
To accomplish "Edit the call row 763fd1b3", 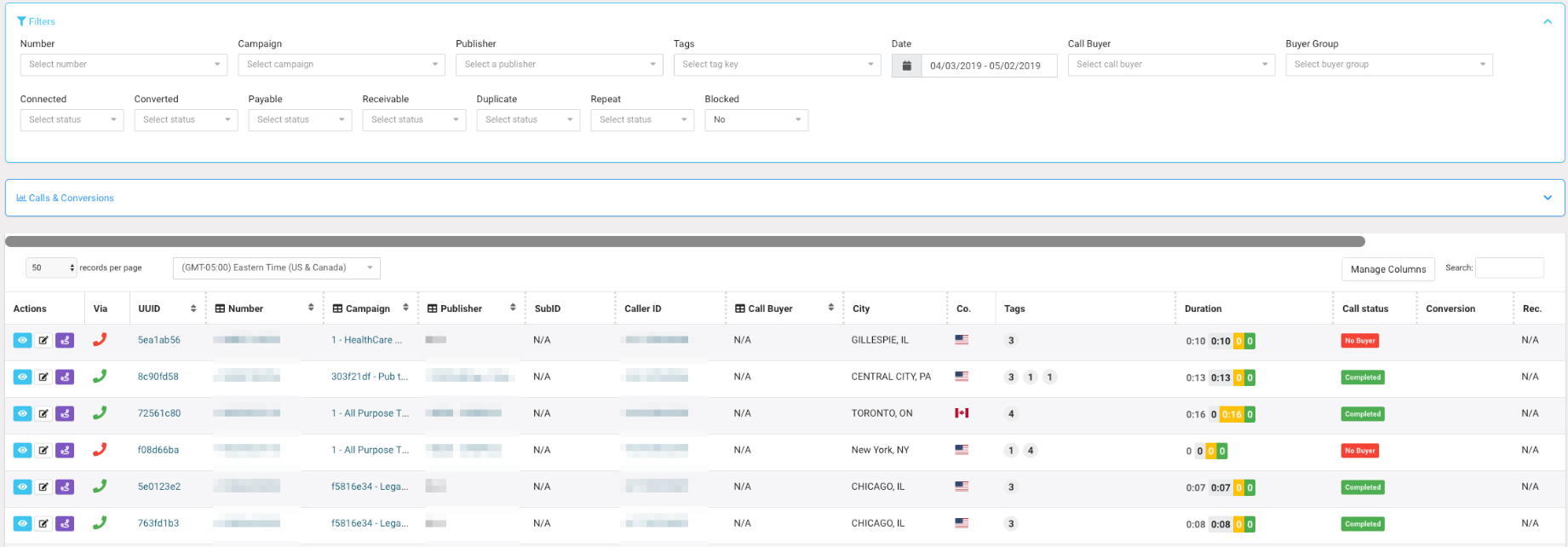I will 43,523.
